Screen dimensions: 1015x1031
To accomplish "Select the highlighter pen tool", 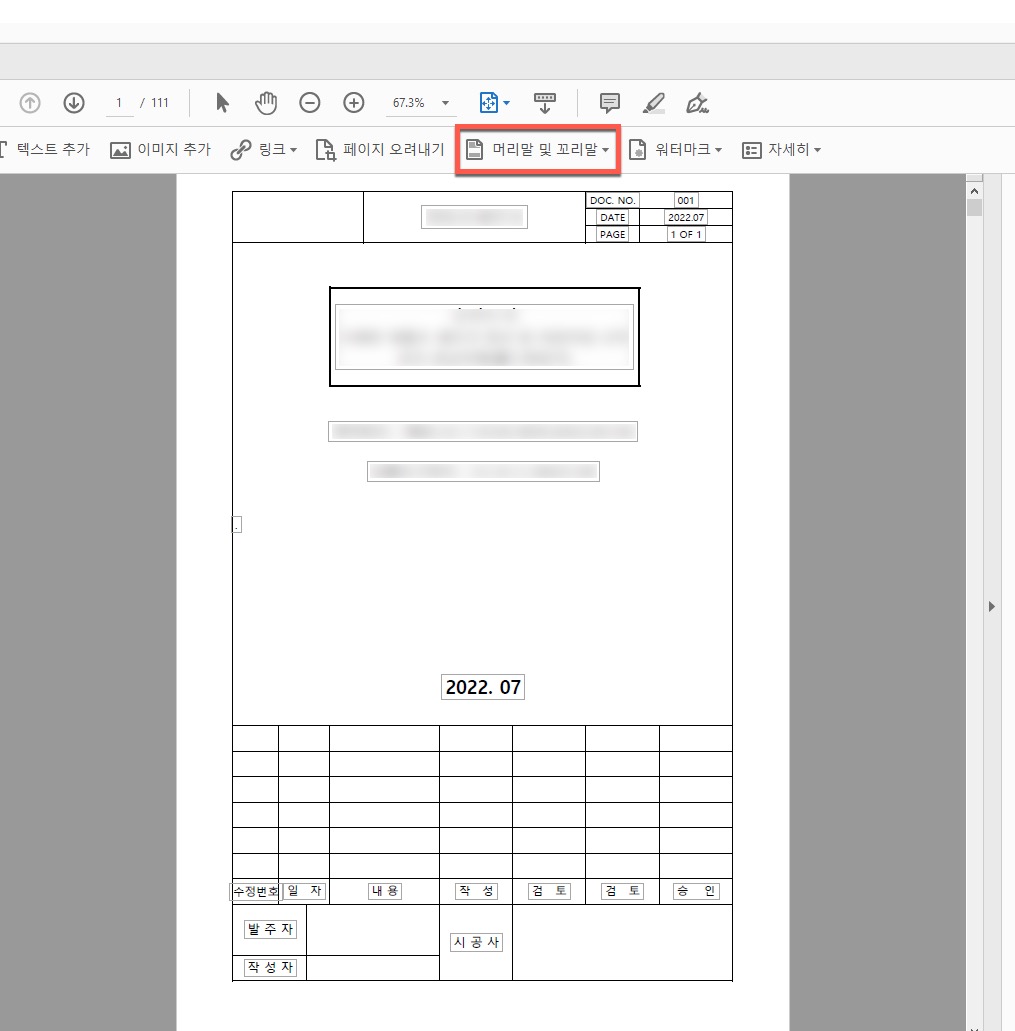I will [x=653, y=103].
